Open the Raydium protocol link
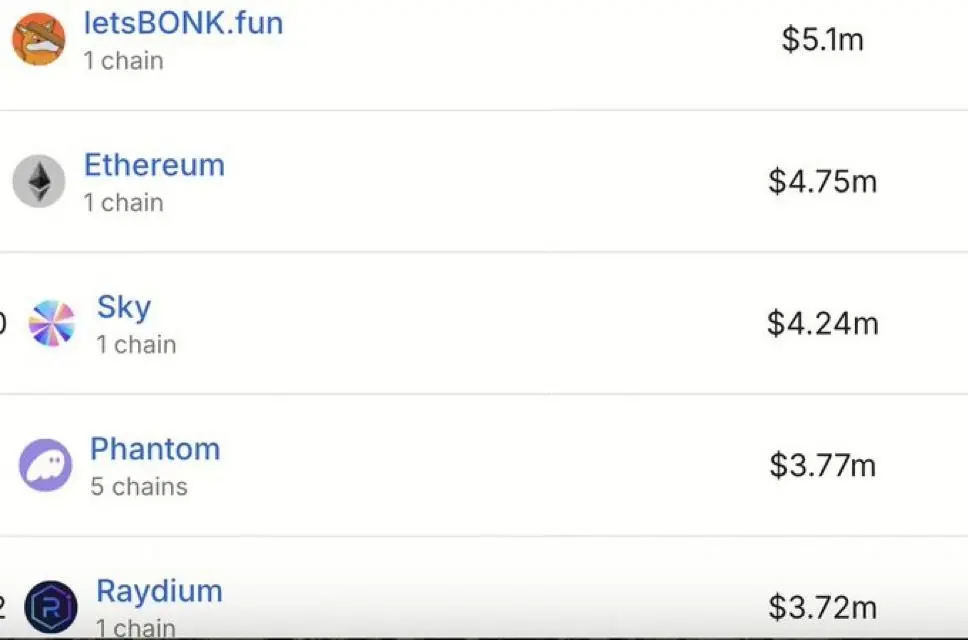 (x=159, y=591)
